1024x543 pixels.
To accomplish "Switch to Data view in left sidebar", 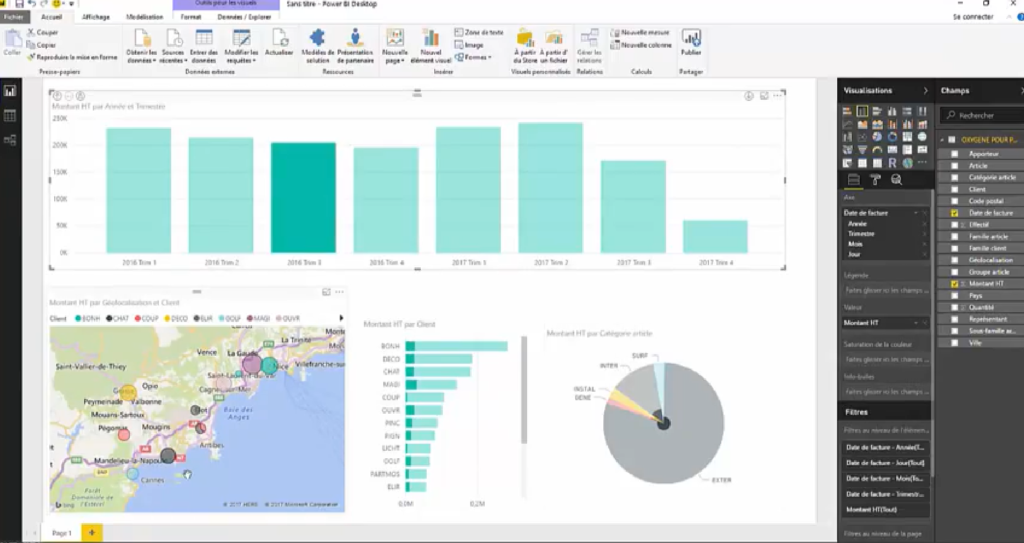I will 10,115.
